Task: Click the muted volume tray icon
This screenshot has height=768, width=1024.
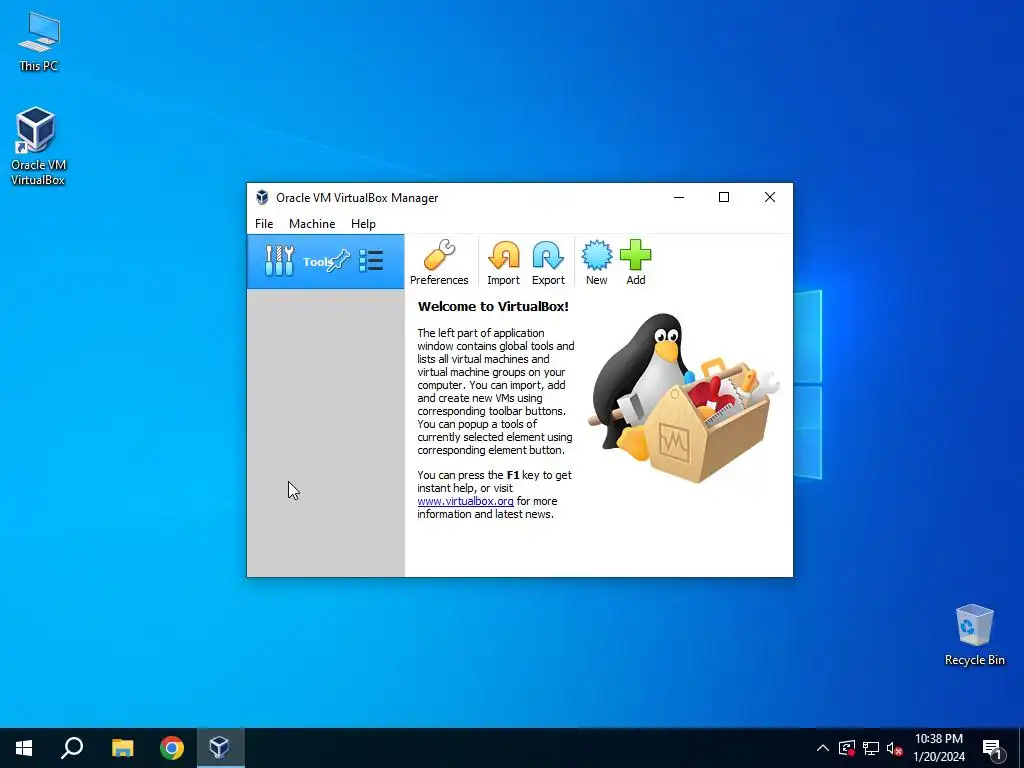Action: click(x=894, y=748)
